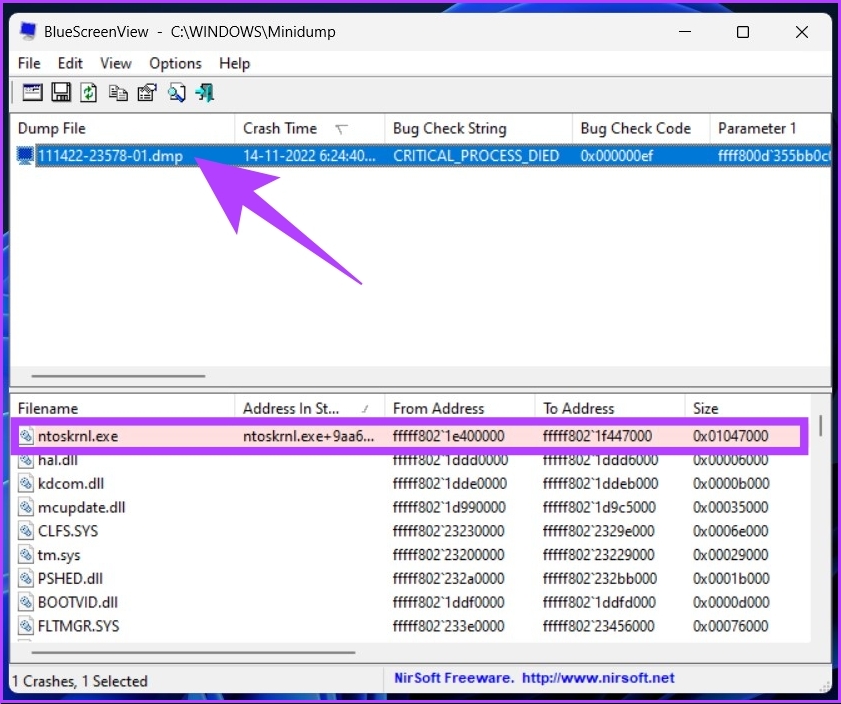Image resolution: width=841 pixels, height=704 pixels.
Task: Open the Options menu
Action: click(x=175, y=63)
